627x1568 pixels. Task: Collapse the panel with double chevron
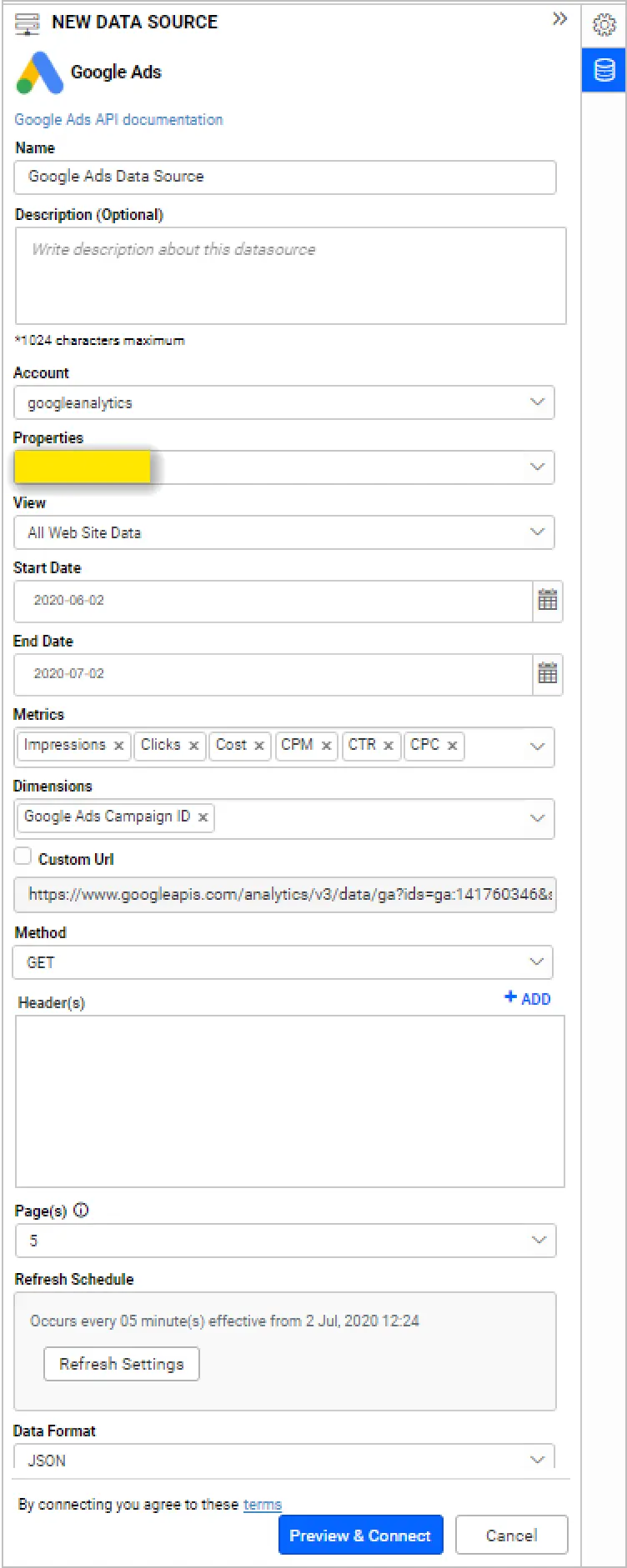point(559,19)
